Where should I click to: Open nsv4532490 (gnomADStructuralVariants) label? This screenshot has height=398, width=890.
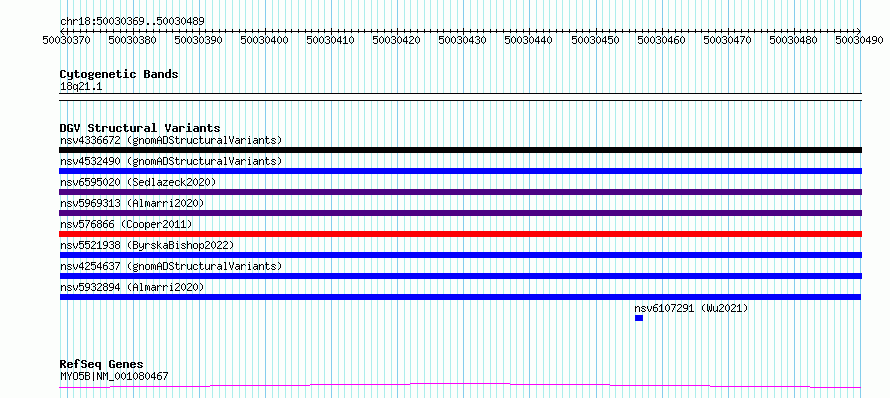tap(171, 161)
